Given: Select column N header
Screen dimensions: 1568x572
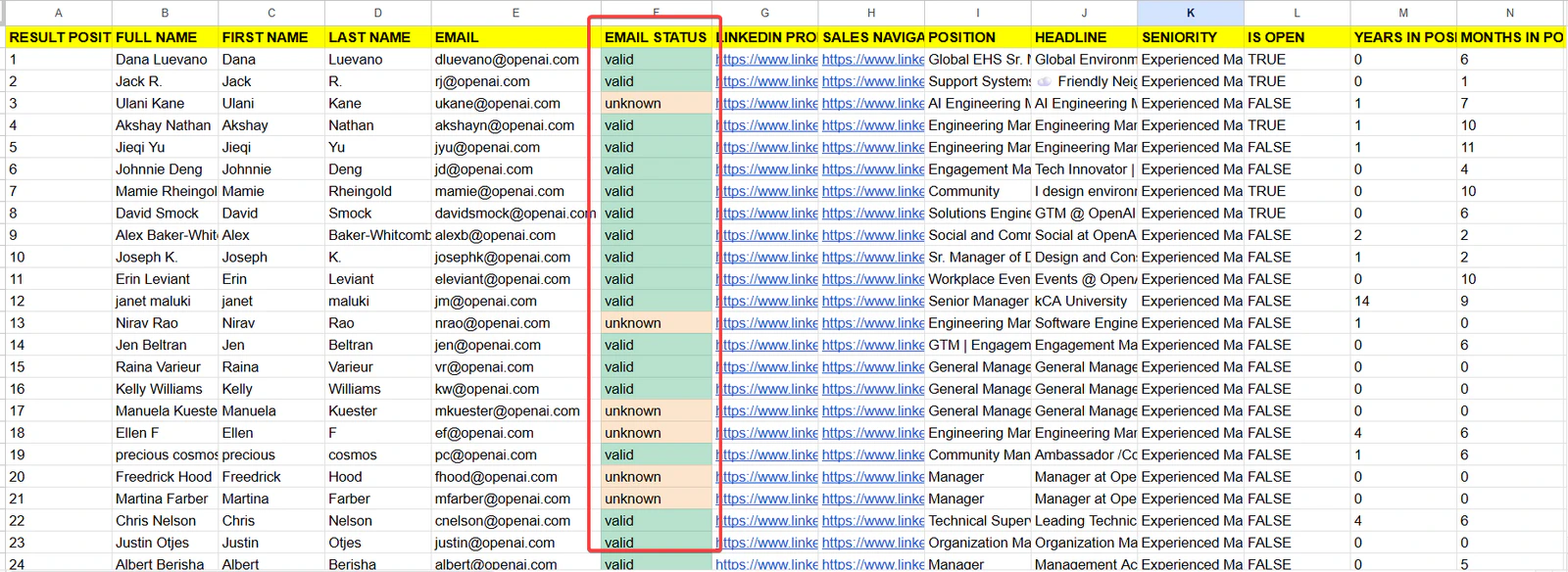Looking at the screenshot, I should point(1510,13).
